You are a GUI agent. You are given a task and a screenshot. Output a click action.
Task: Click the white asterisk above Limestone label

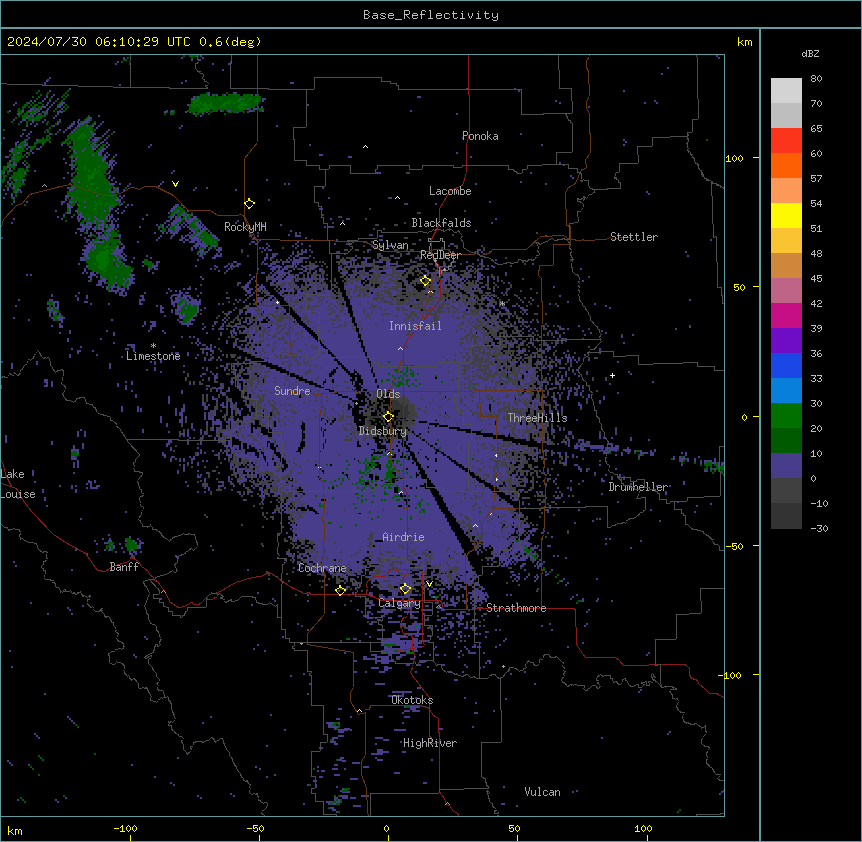[x=153, y=346]
